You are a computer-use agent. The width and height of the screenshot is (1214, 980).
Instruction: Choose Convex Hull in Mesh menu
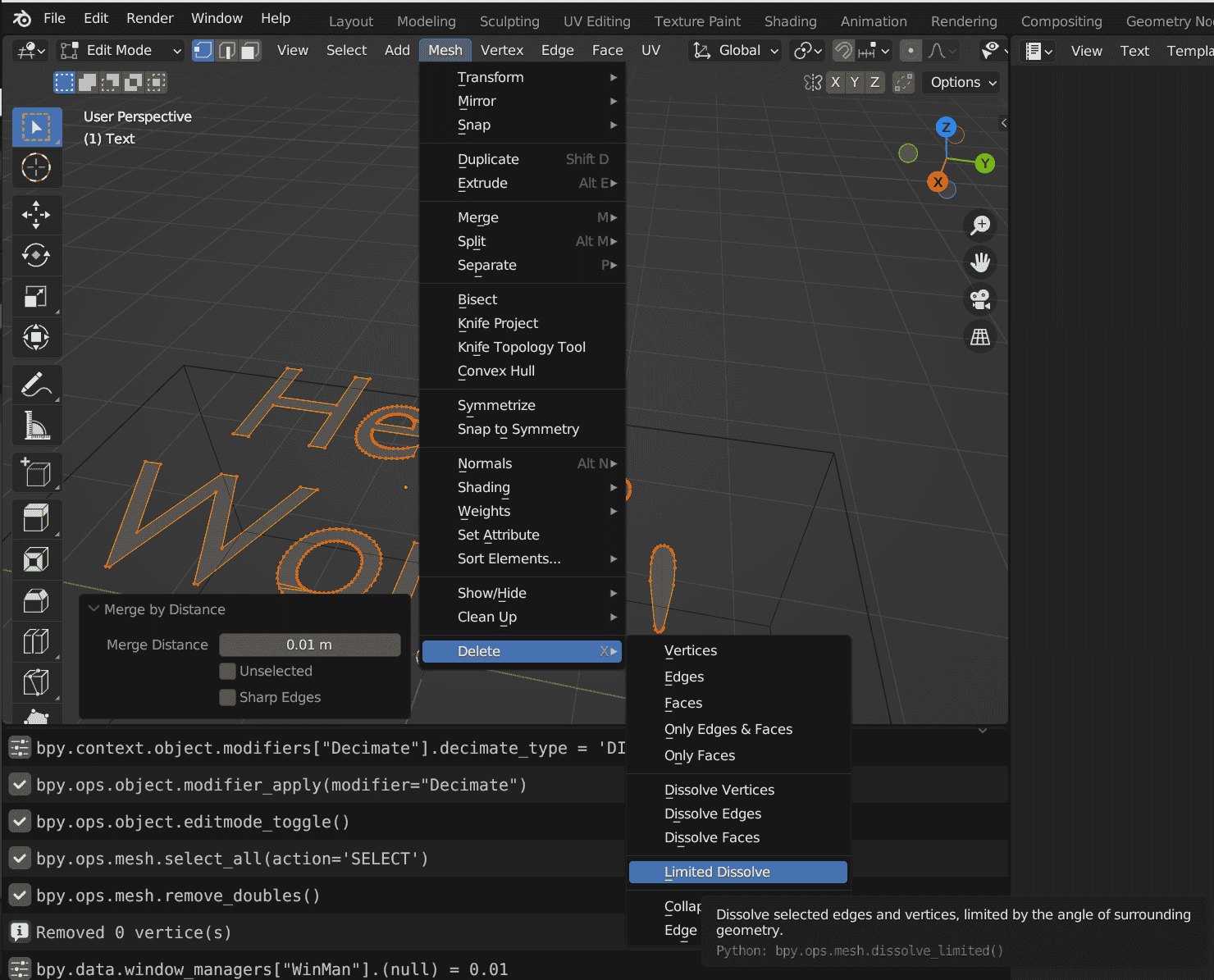522,371
